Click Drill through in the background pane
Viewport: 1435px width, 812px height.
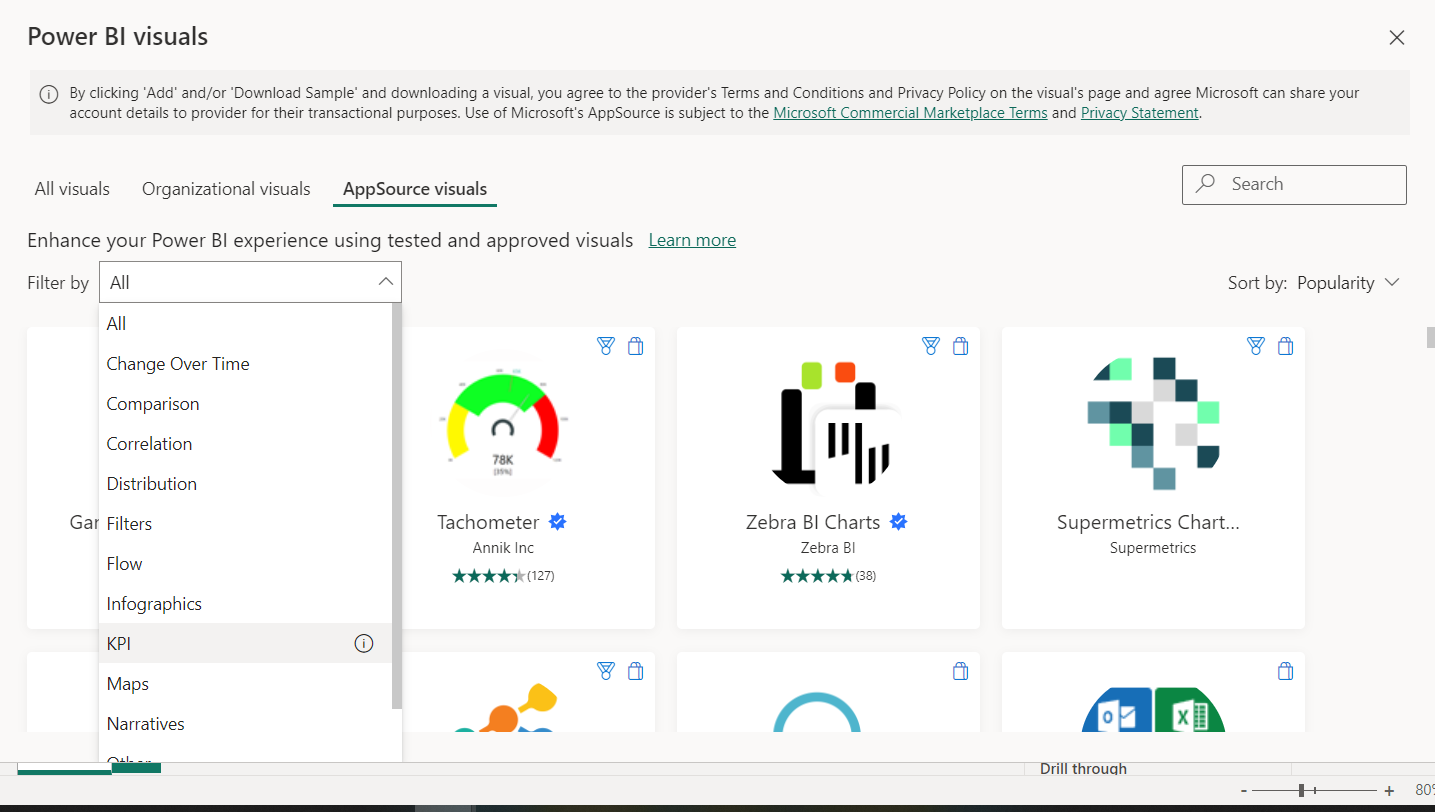click(1083, 768)
